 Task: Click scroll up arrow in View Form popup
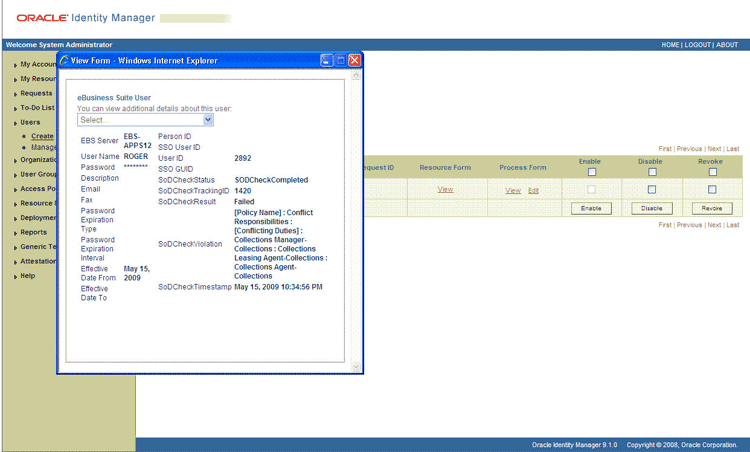coord(355,76)
